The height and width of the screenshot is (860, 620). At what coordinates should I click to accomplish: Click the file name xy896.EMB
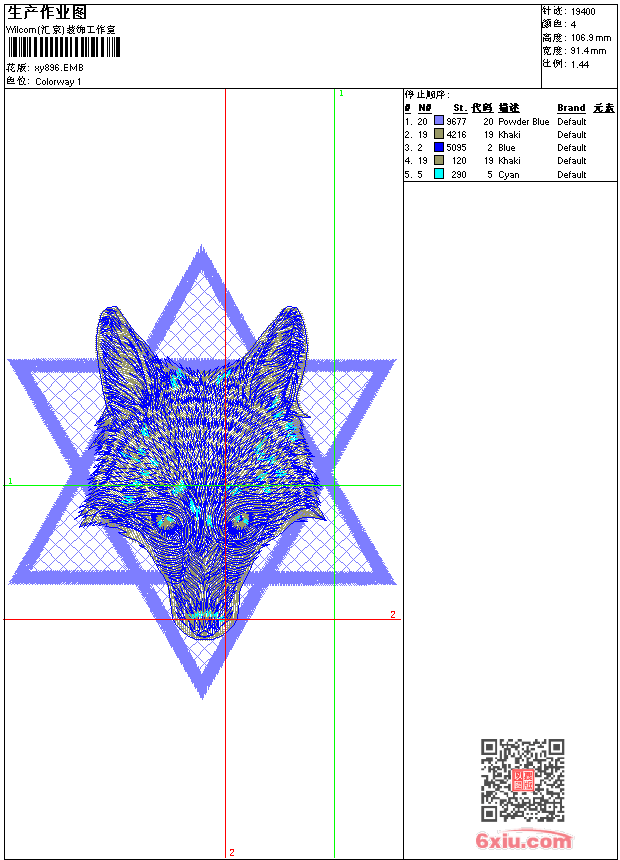pos(59,68)
